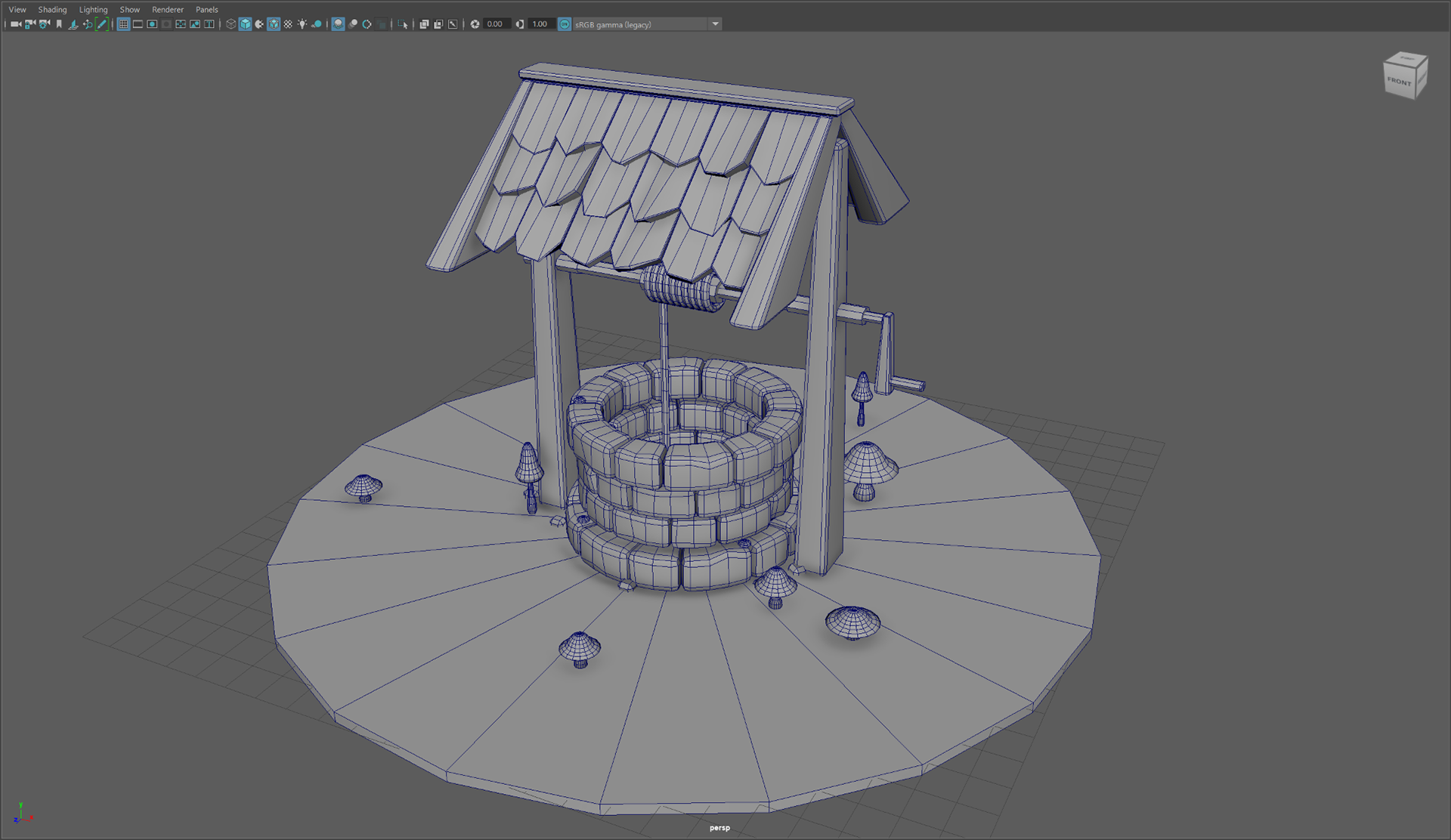This screenshot has width=1451, height=840.
Task: Open the Panels menu
Action: click(x=207, y=10)
